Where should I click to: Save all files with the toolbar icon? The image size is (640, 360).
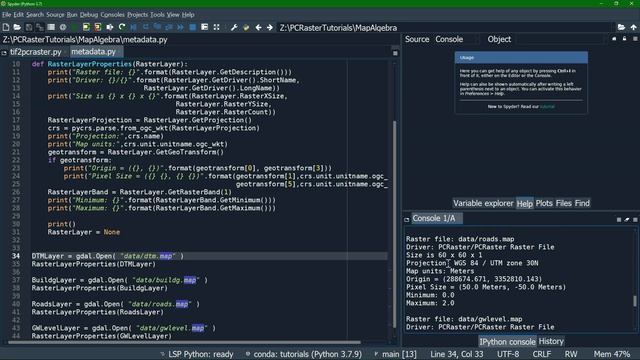[x=40, y=27]
